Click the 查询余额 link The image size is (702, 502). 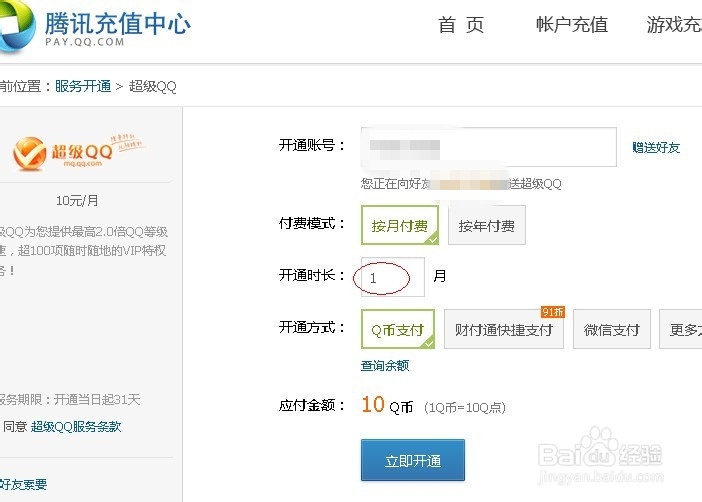(385, 366)
